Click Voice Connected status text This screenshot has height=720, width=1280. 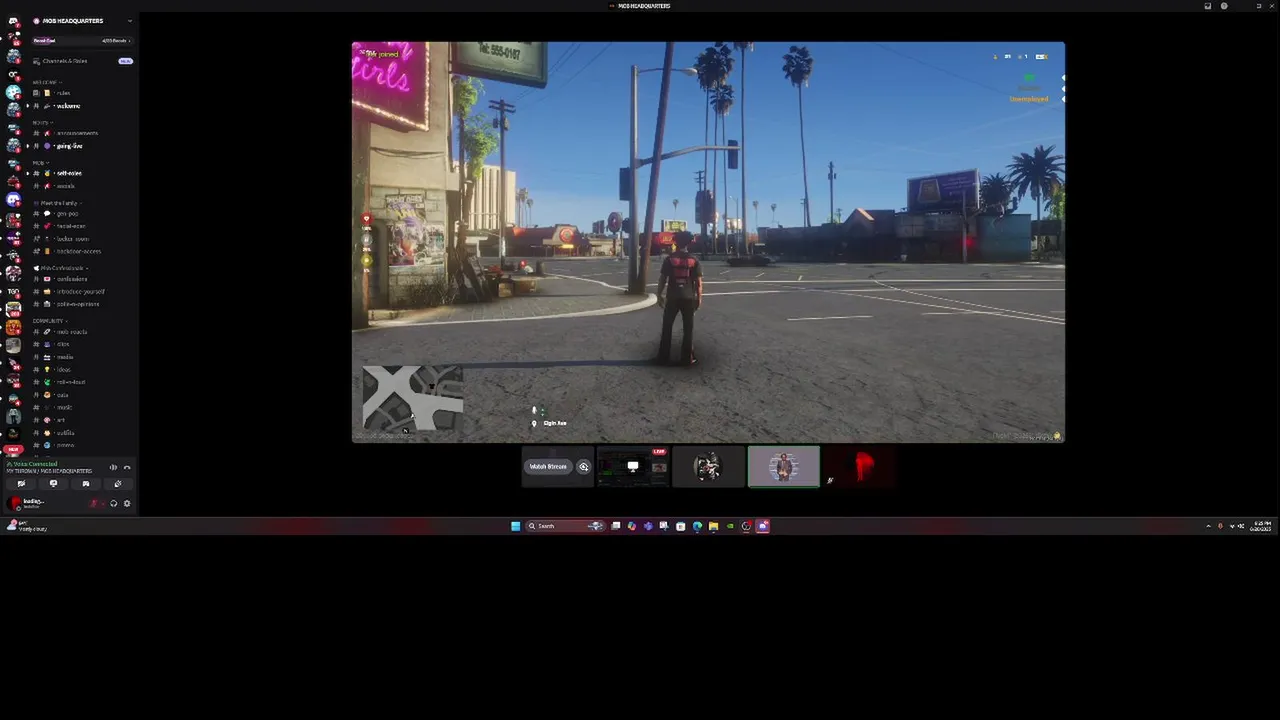click(35, 464)
